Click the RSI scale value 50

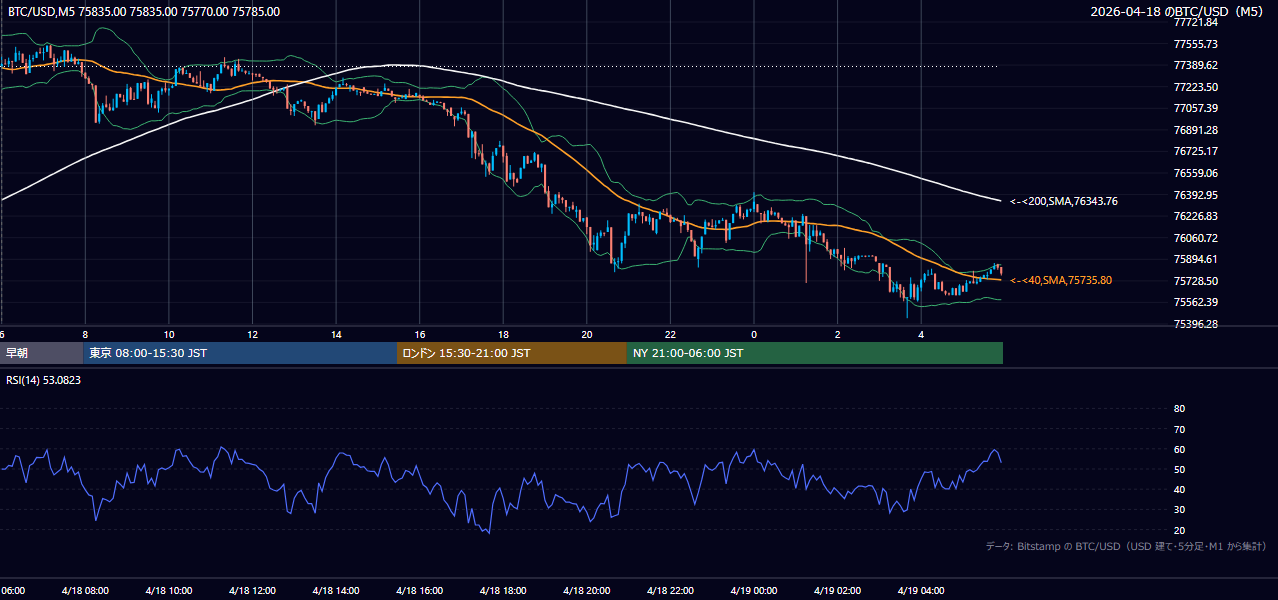pyautogui.click(x=1179, y=469)
